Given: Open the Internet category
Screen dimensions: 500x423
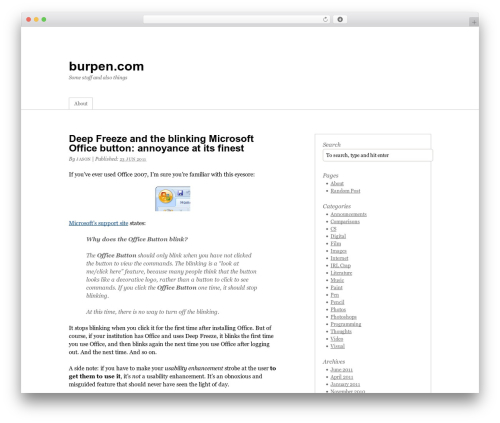Looking at the screenshot, I should [339, 258].
